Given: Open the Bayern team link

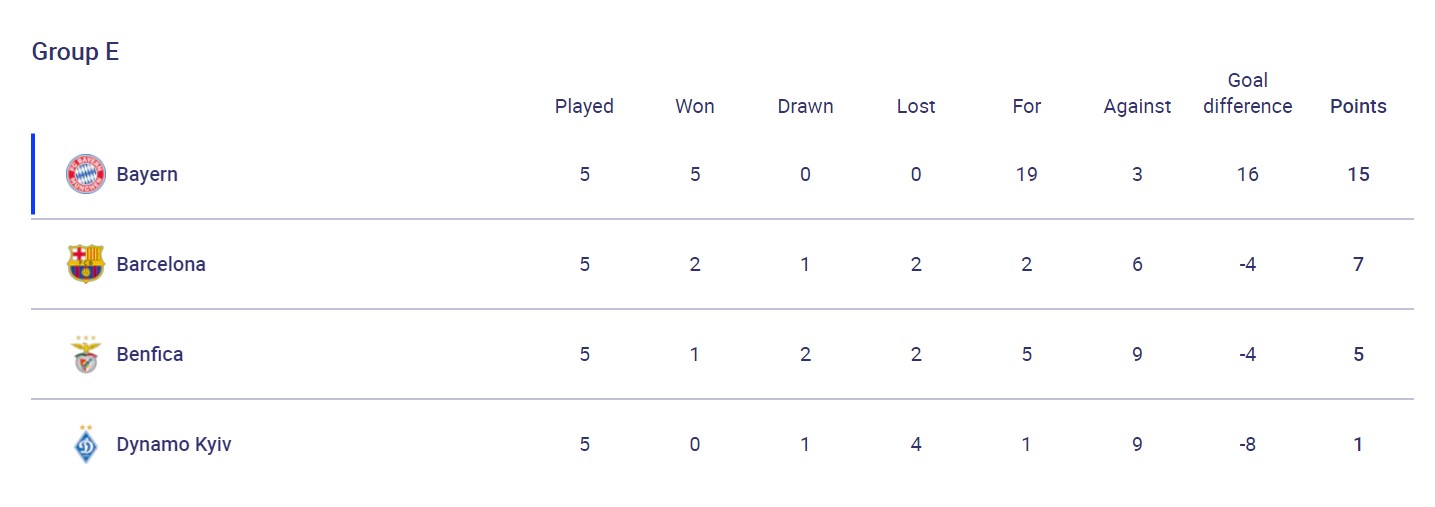Looking at the screenshot, I should coord(147,174).
